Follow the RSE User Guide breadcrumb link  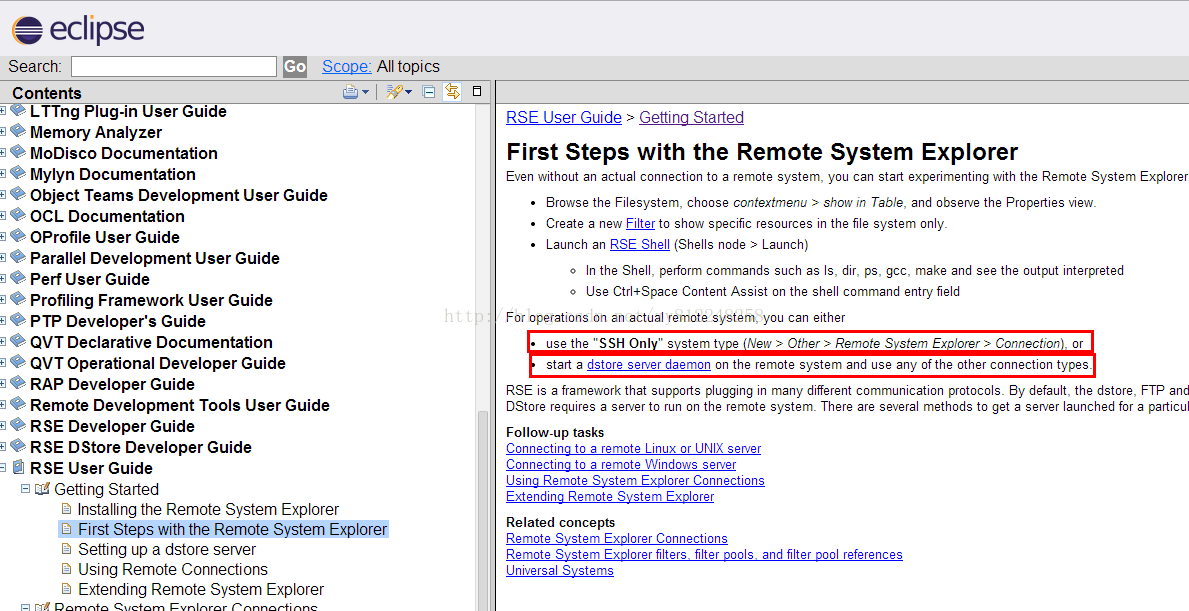click(x=564, y=118)
